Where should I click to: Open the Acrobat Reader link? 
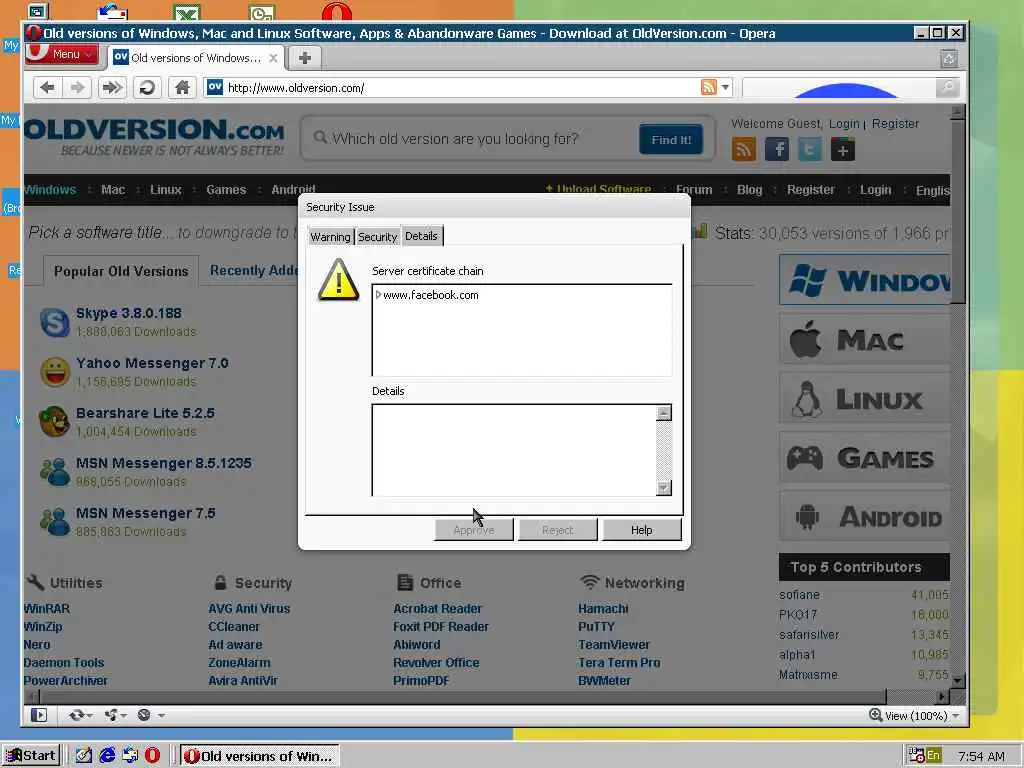(437, 609)
